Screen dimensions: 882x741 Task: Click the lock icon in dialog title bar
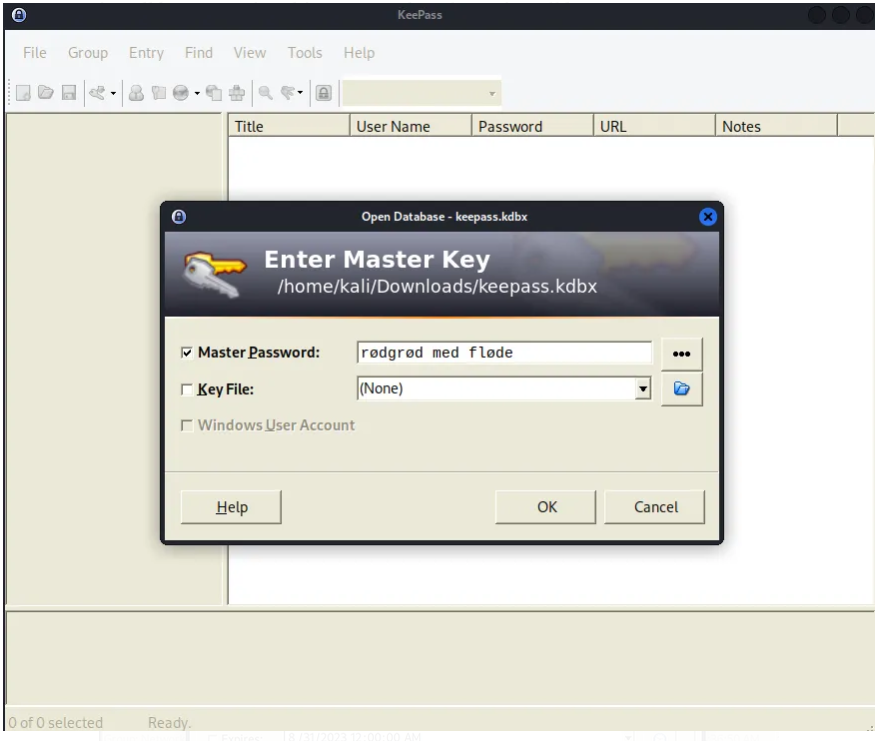pos(179,217)
